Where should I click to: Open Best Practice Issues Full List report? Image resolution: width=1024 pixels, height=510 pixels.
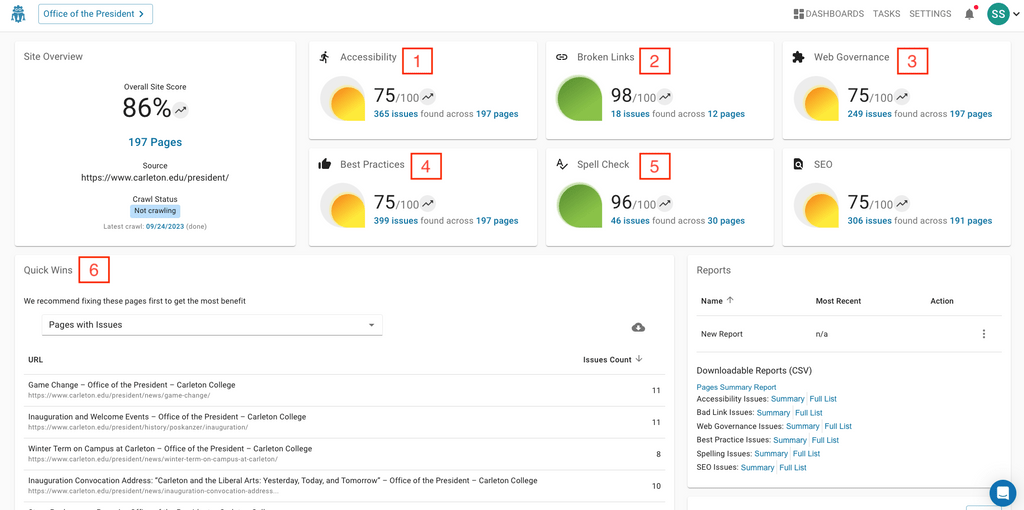(825, 440)
